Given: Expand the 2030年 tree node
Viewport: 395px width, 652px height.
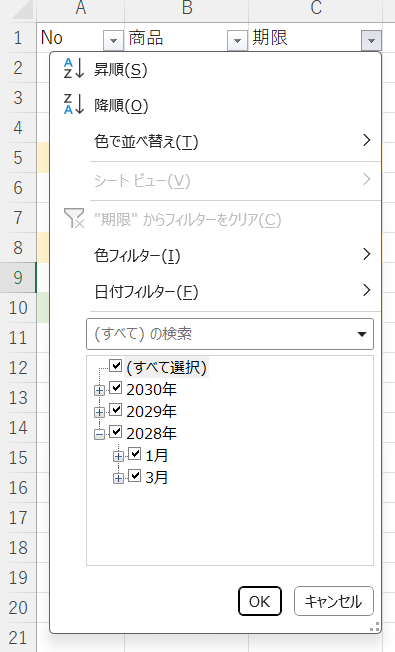Looking at the screenshot, I should tap(99, 390).
